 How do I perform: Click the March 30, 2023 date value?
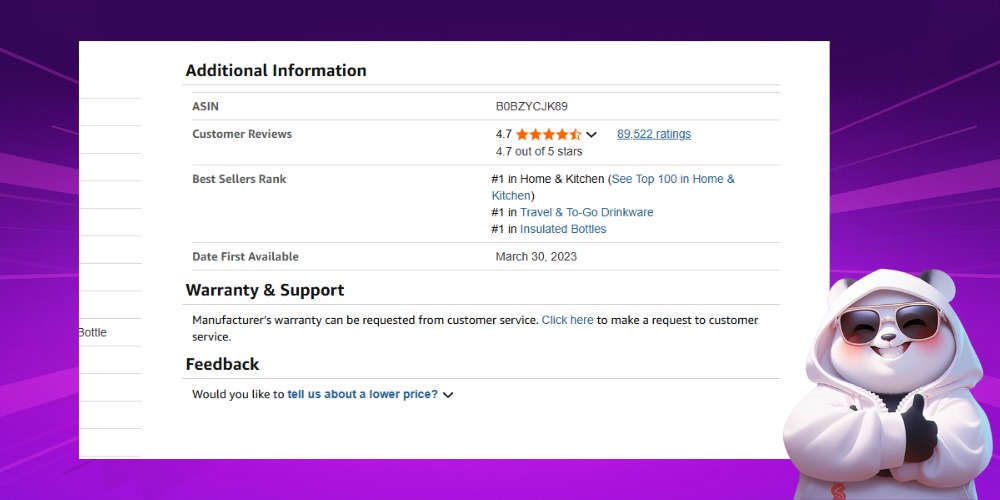[x=536, y=256]
